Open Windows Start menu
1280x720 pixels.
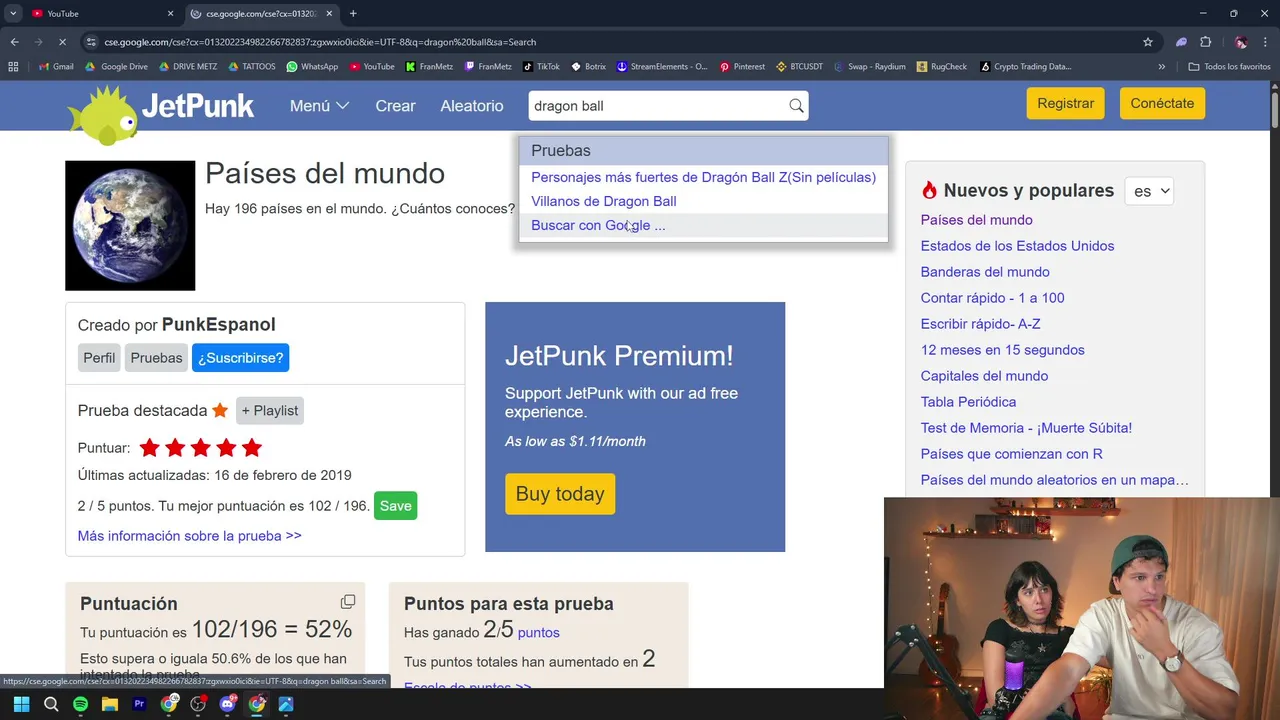[x=21, y=704]
